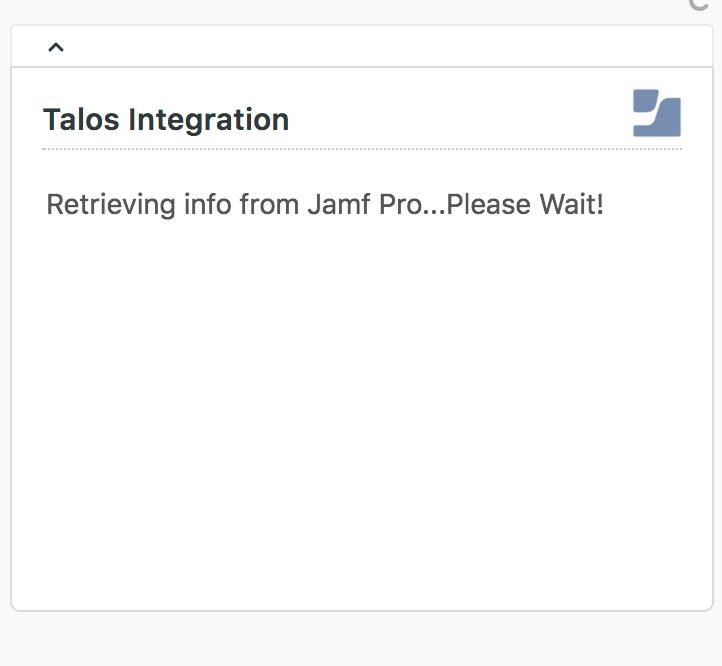Click the word info in the status line
This screenshot has height=666, width=722.
click(x=208, y=204)
